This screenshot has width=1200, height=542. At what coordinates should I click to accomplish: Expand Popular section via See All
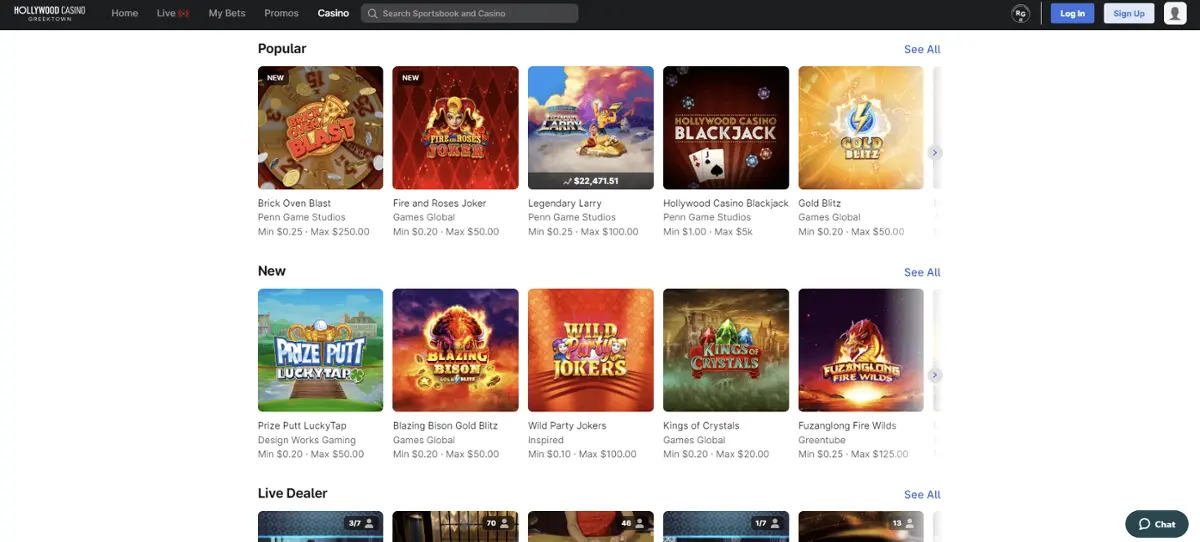[921, 49]
